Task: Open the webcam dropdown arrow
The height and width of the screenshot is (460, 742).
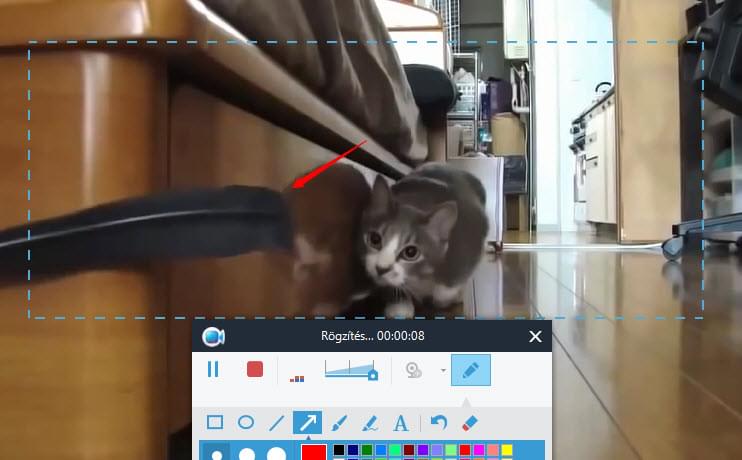Action: [443, 371]
